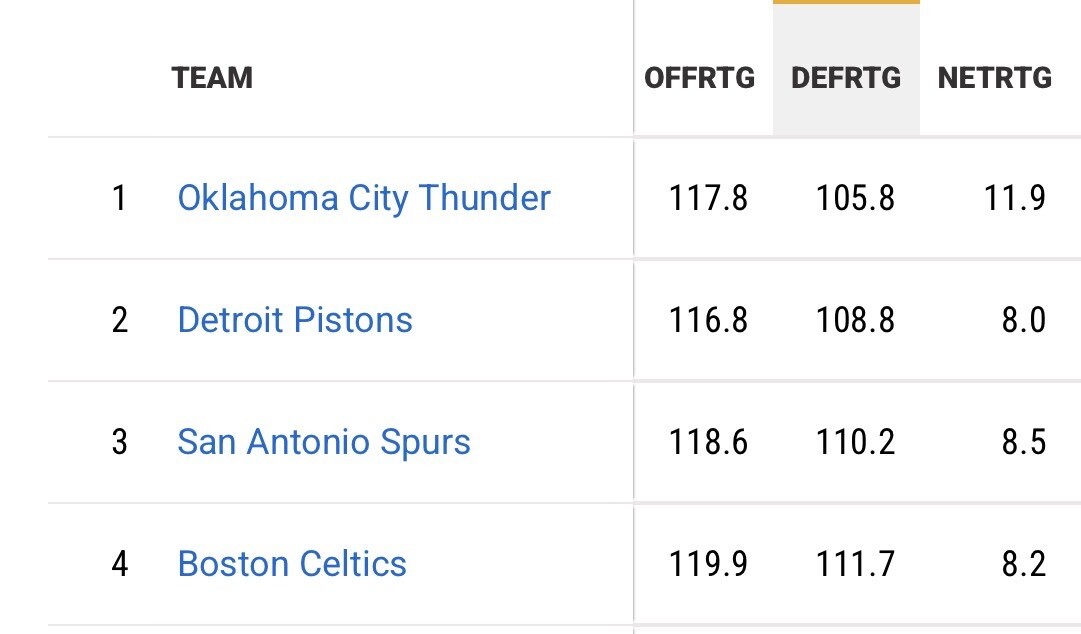The height and width of the screenshot is (634, 1081).
Task: Click the Spurs' 8.5 net rating cell
Action: (x=1024, y=442)
